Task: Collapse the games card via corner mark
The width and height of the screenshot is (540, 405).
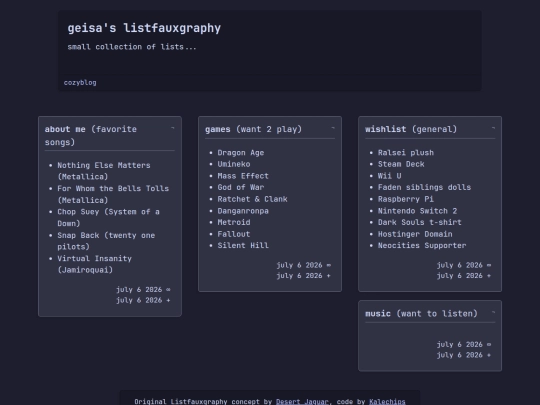Action: coord(333,128)
